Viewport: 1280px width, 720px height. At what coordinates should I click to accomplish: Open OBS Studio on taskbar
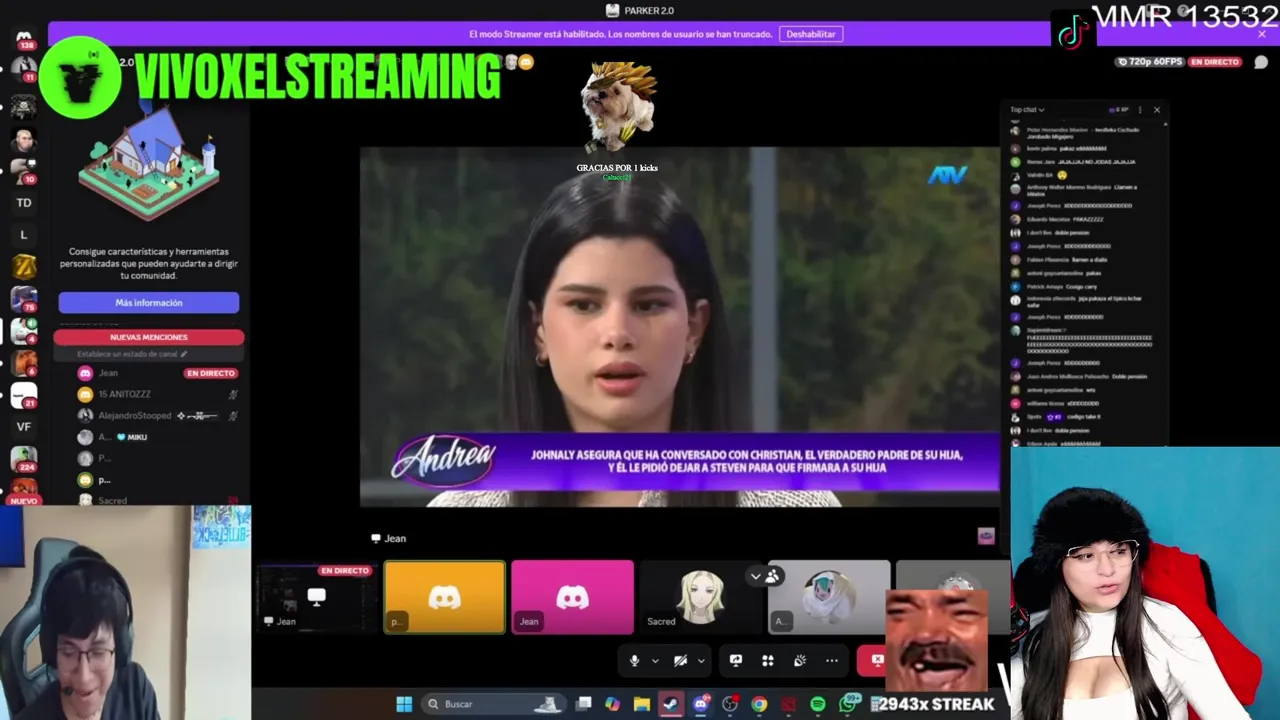click(730, 704)
